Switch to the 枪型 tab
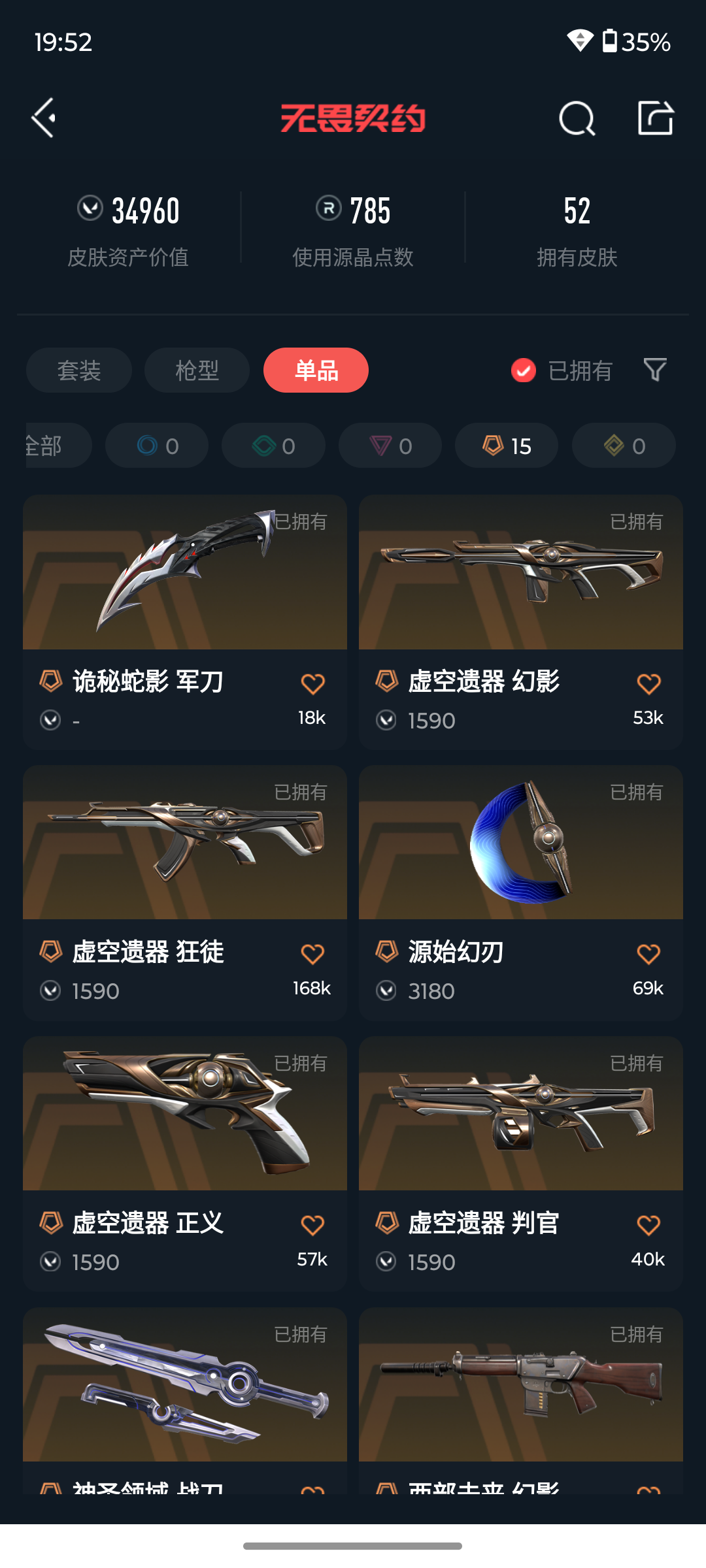The width and height of the screenshot is (706, 1568). 197,370
